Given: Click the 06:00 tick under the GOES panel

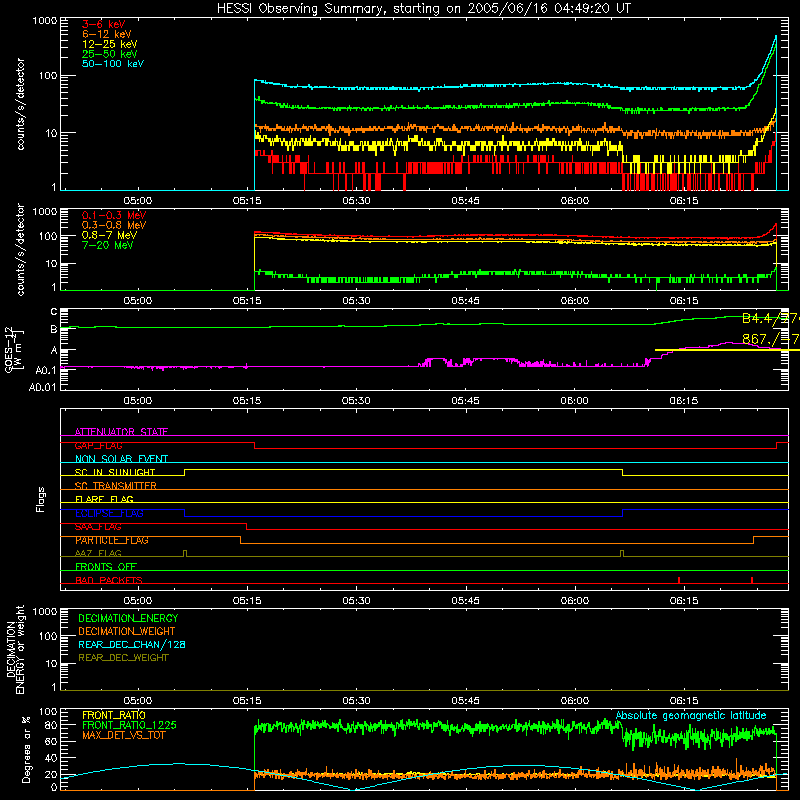Looking at the screenshot, I should (574, 401).
